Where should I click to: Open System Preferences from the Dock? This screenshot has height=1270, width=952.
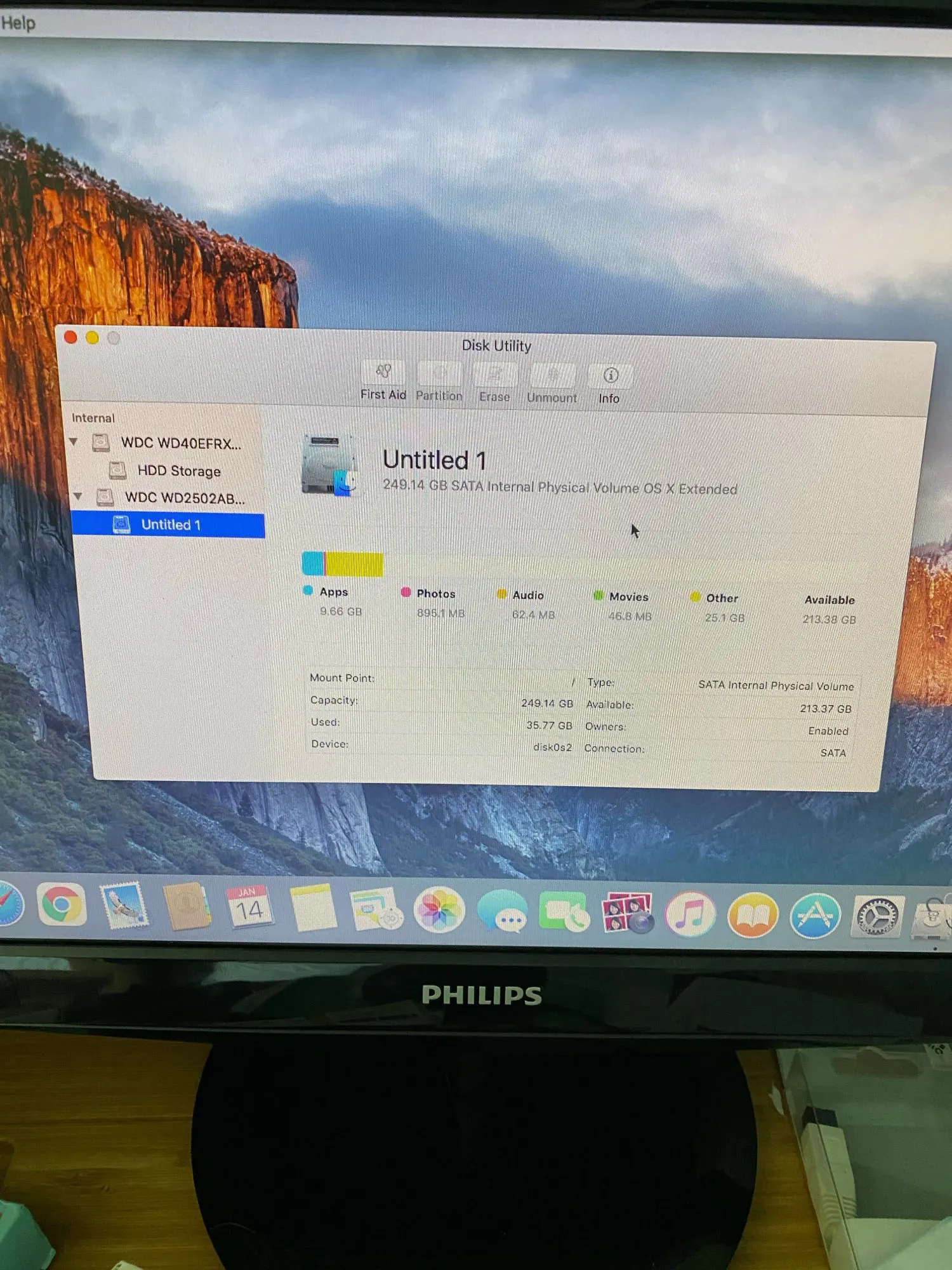[x=878, y=918]
